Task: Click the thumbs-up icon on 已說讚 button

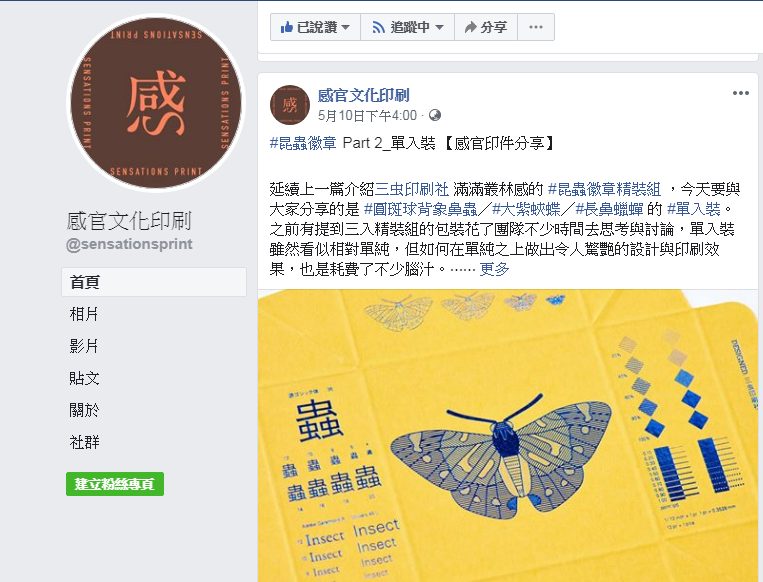Action: 287,27
